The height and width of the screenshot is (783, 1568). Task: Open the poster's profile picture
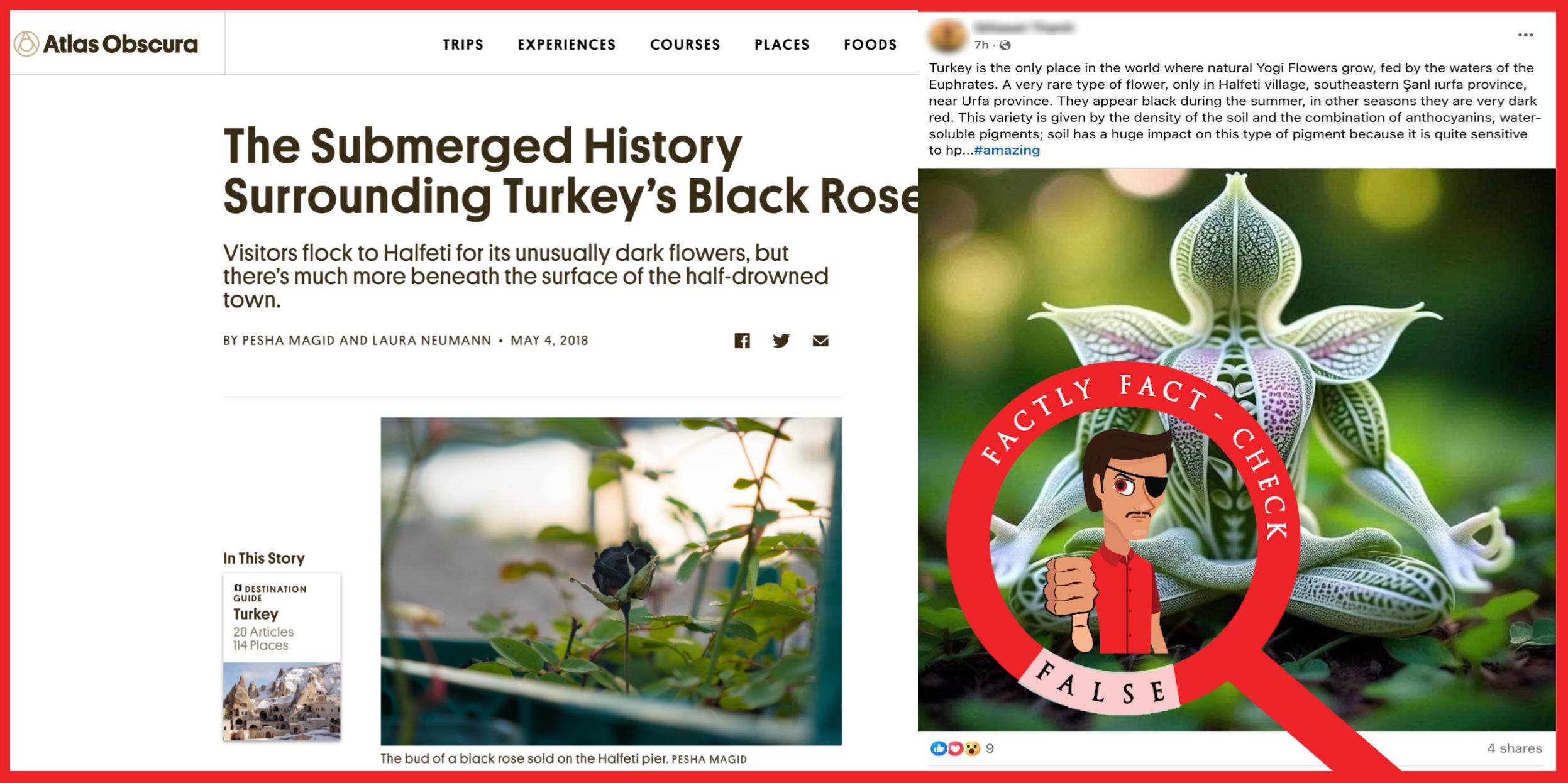pyautogui.click(x=947, y=35)
